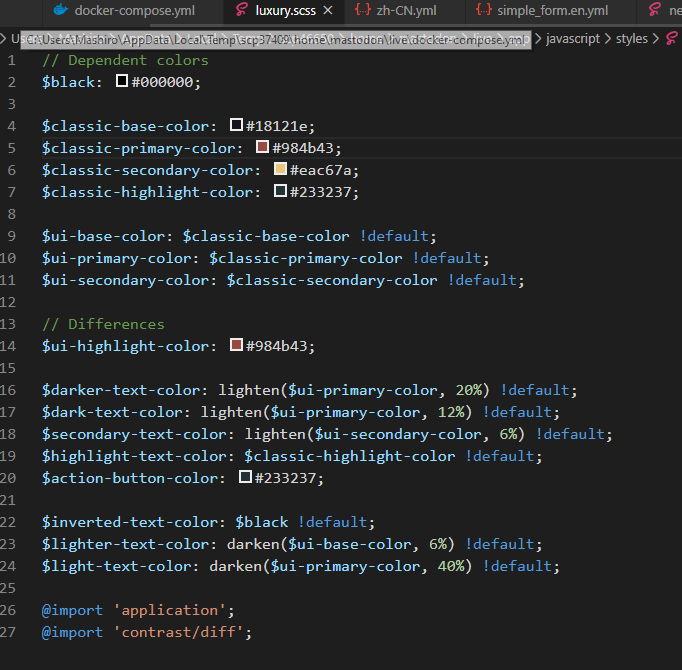The height and width of the screenshot is (670, 682).
Task: Click $darker-text-color on line 16
Action: (120, 390)
